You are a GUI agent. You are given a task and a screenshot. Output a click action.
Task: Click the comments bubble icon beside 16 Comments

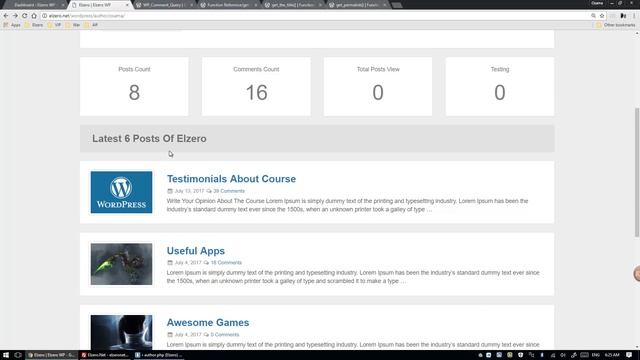pos(206,262)
